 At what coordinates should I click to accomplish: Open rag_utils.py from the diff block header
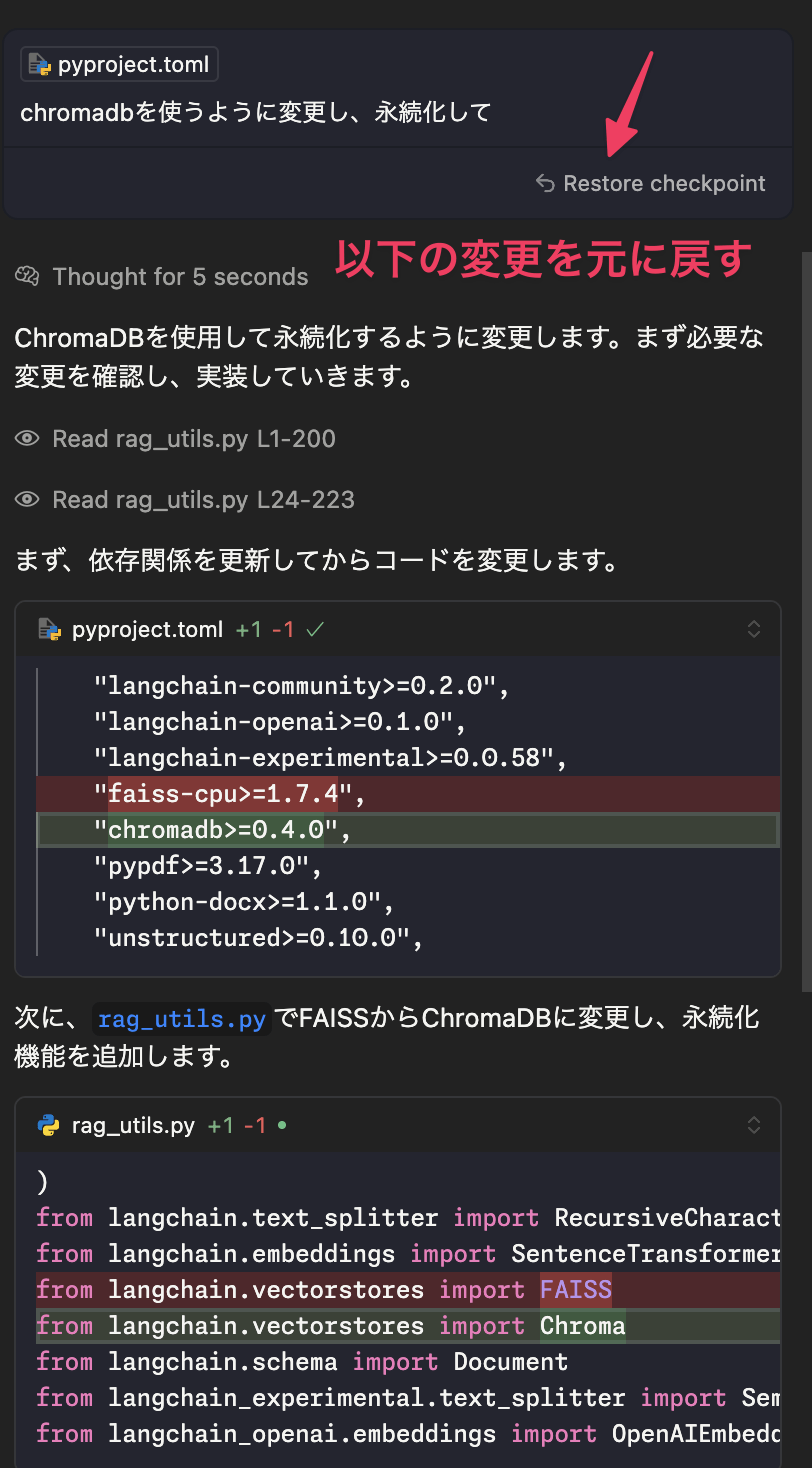coord(133,1125)
